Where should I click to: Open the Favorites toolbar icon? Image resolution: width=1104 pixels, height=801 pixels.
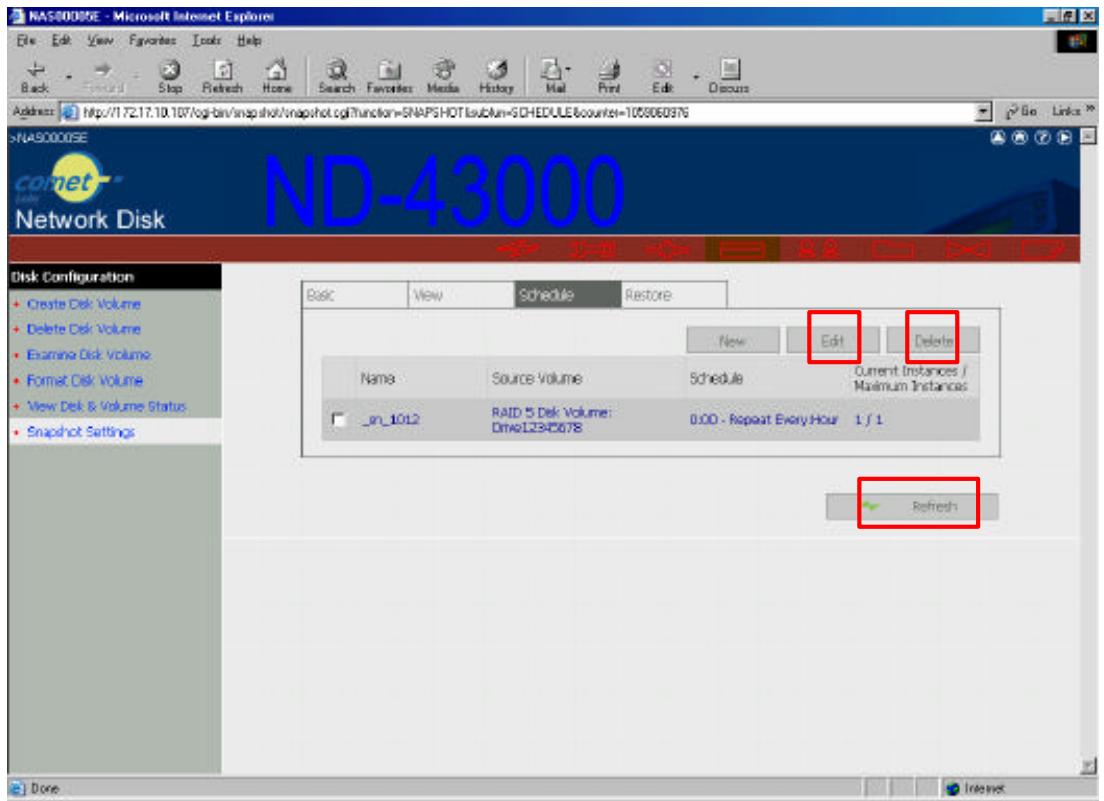389,77
